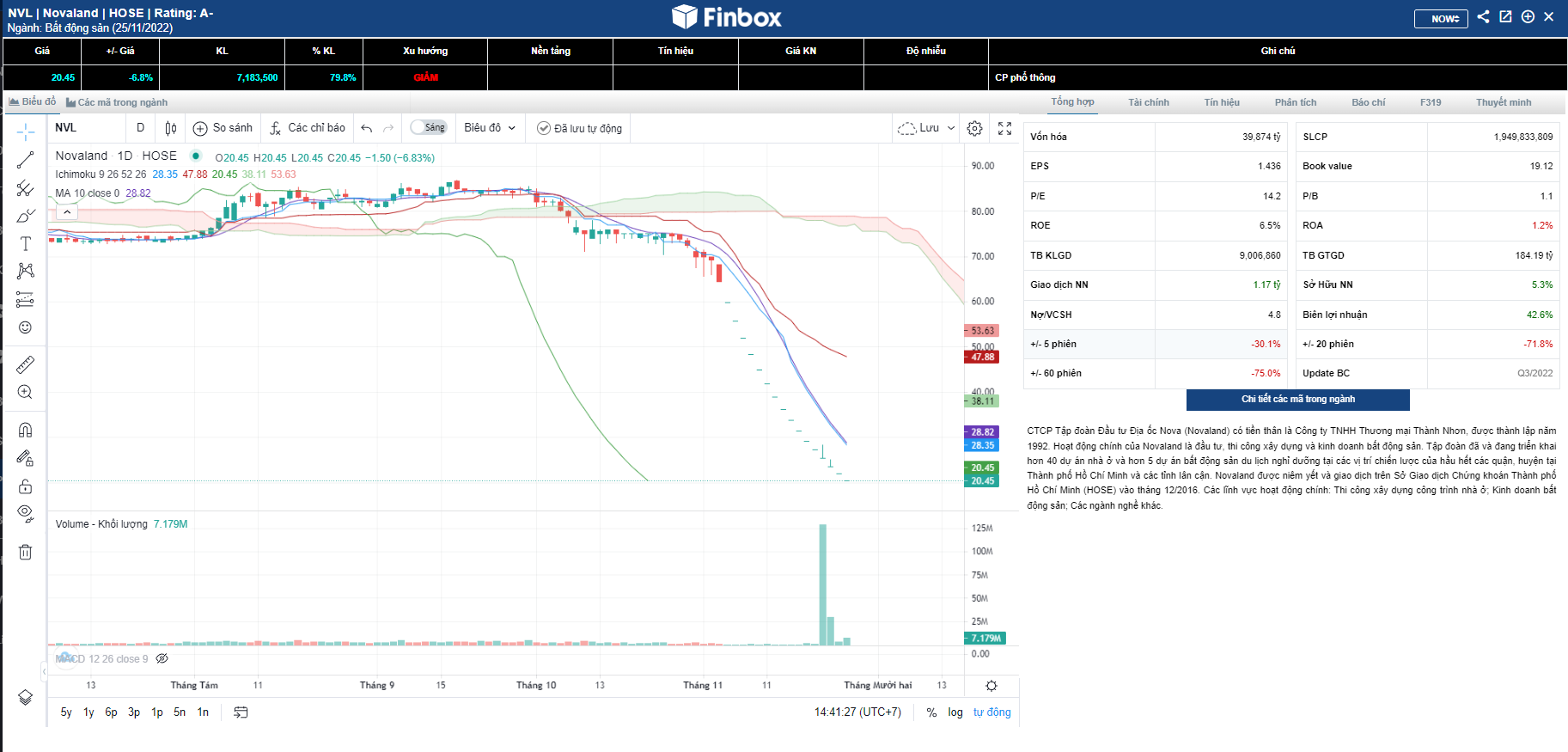Toggle stay in drawing mode

(26, 458)
